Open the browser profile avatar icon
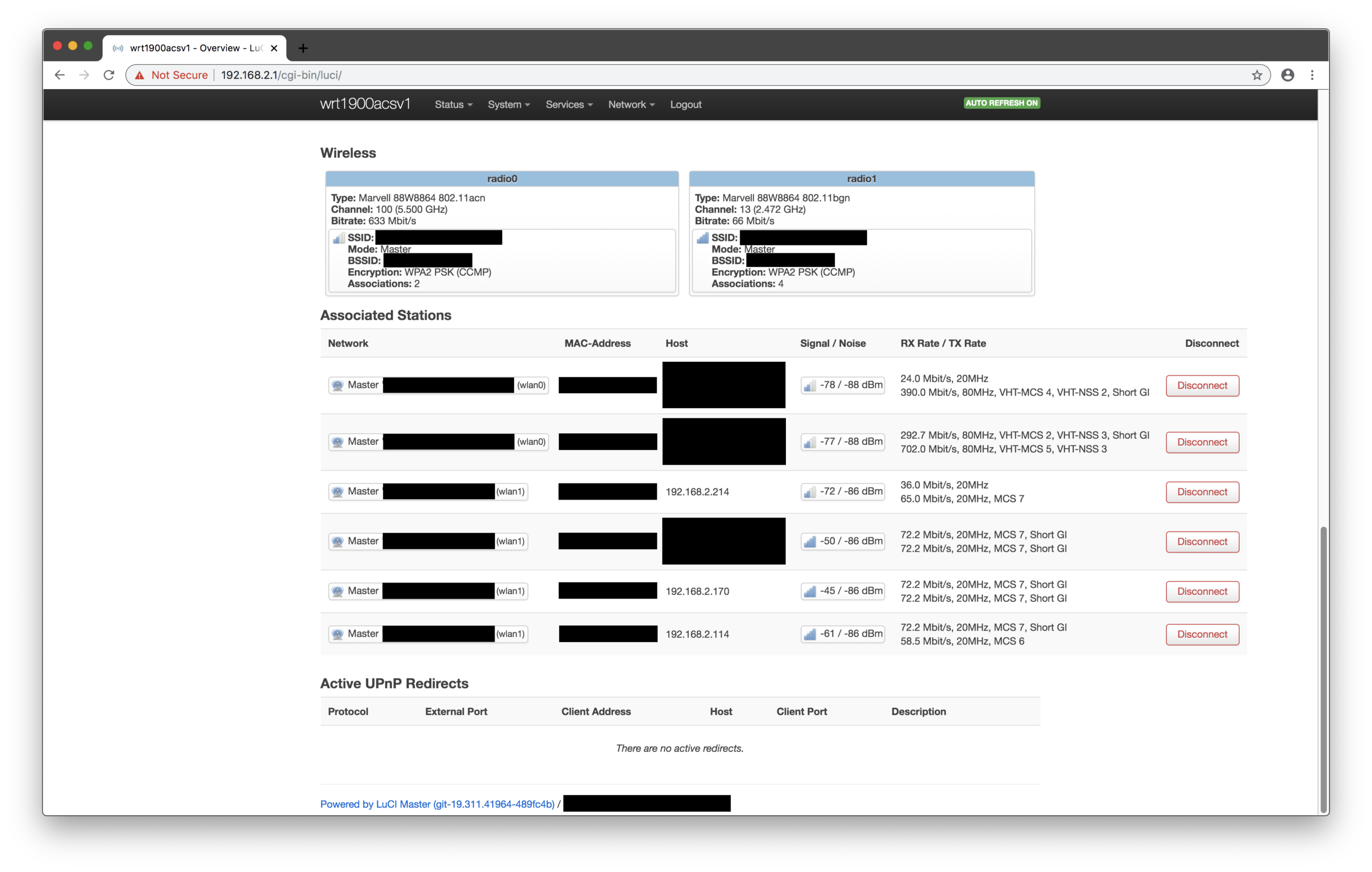Screen dimensions: 1372x872 1287,75
